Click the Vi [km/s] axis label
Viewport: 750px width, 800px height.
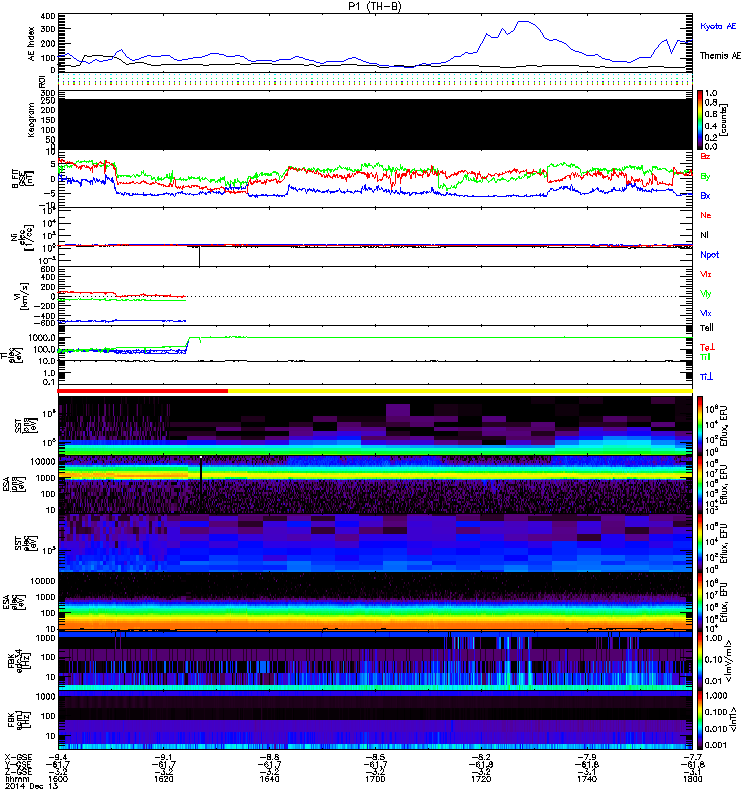coord(23,296)
